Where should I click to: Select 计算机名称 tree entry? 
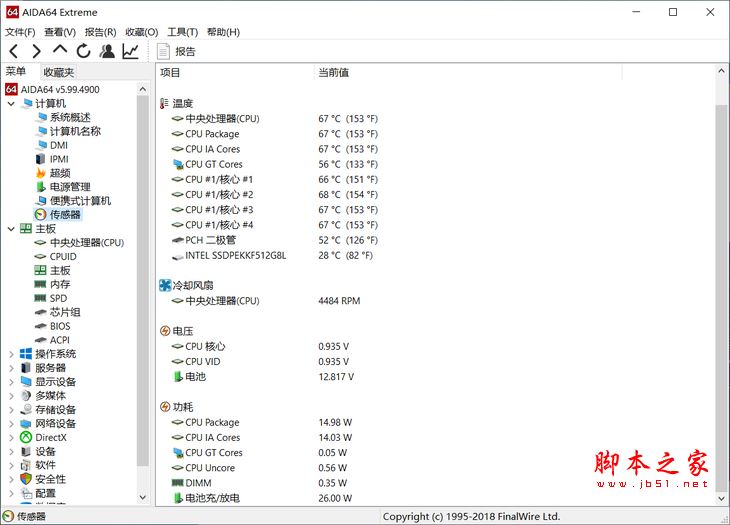(75, 131)
